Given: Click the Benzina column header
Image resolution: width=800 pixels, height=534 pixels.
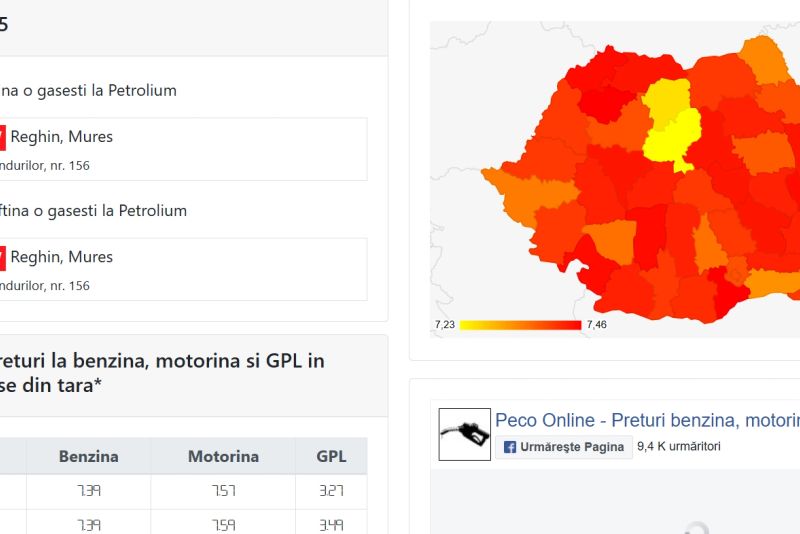Looking at the screenshot, I should coord(88,456).
